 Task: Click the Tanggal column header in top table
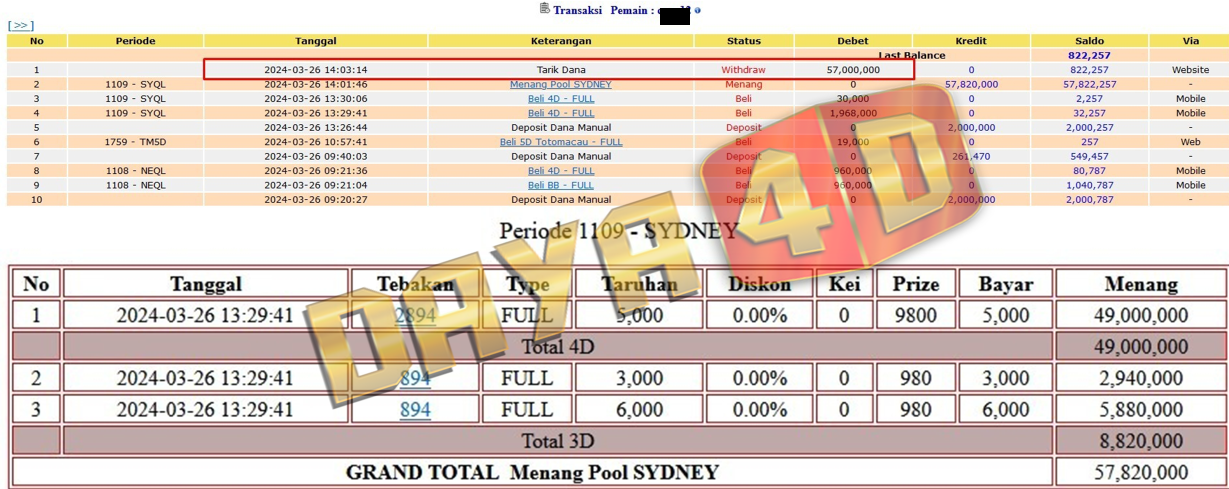[315, 41]
